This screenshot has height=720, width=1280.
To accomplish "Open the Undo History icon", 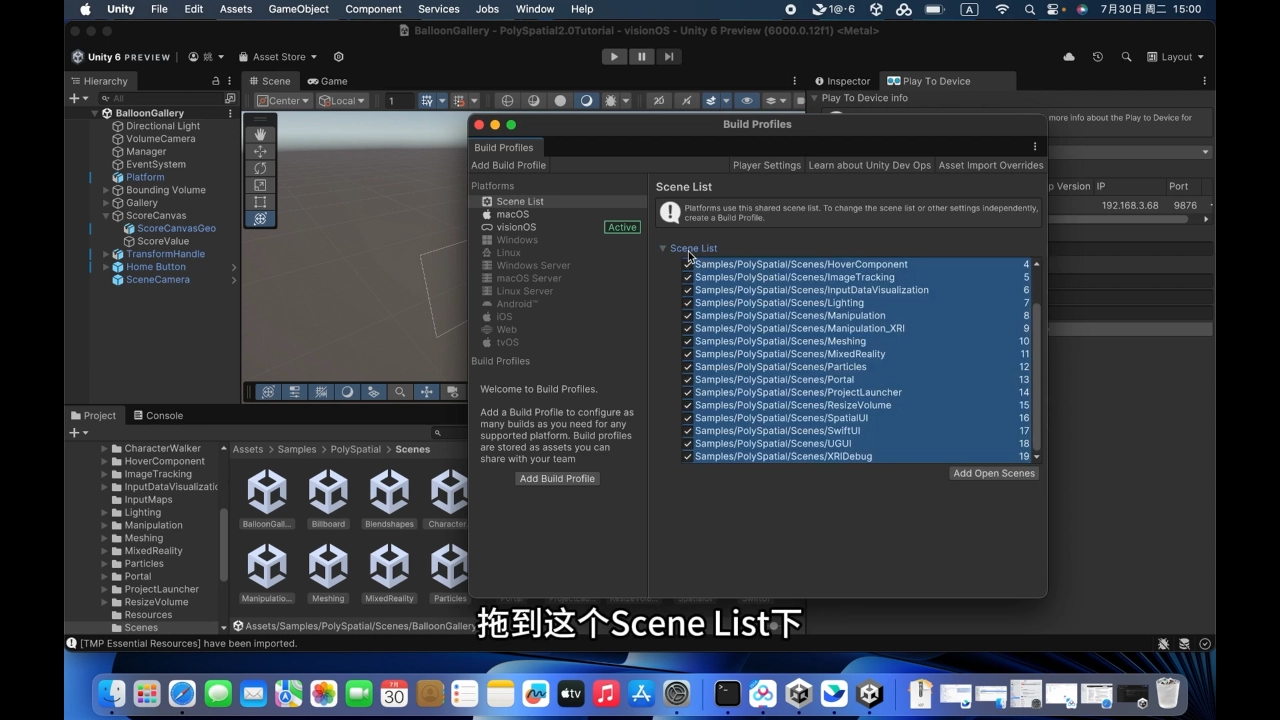I will tap(1097, 57).
